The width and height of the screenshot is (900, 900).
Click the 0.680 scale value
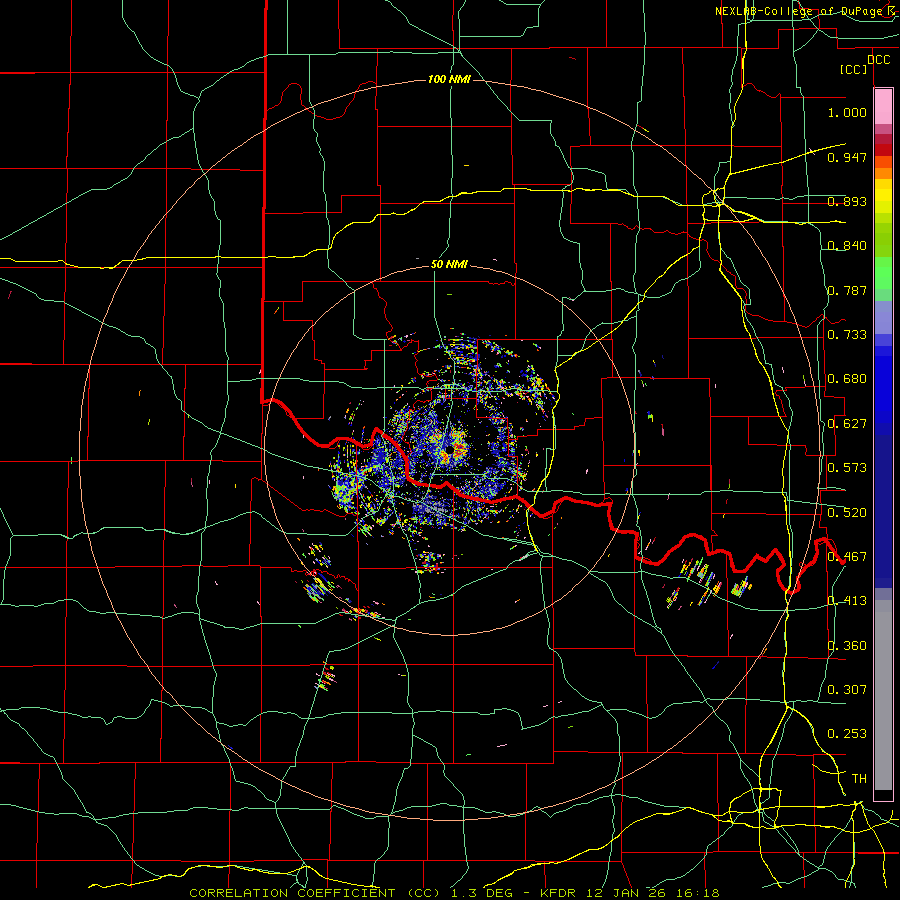(x=847, y=379)
